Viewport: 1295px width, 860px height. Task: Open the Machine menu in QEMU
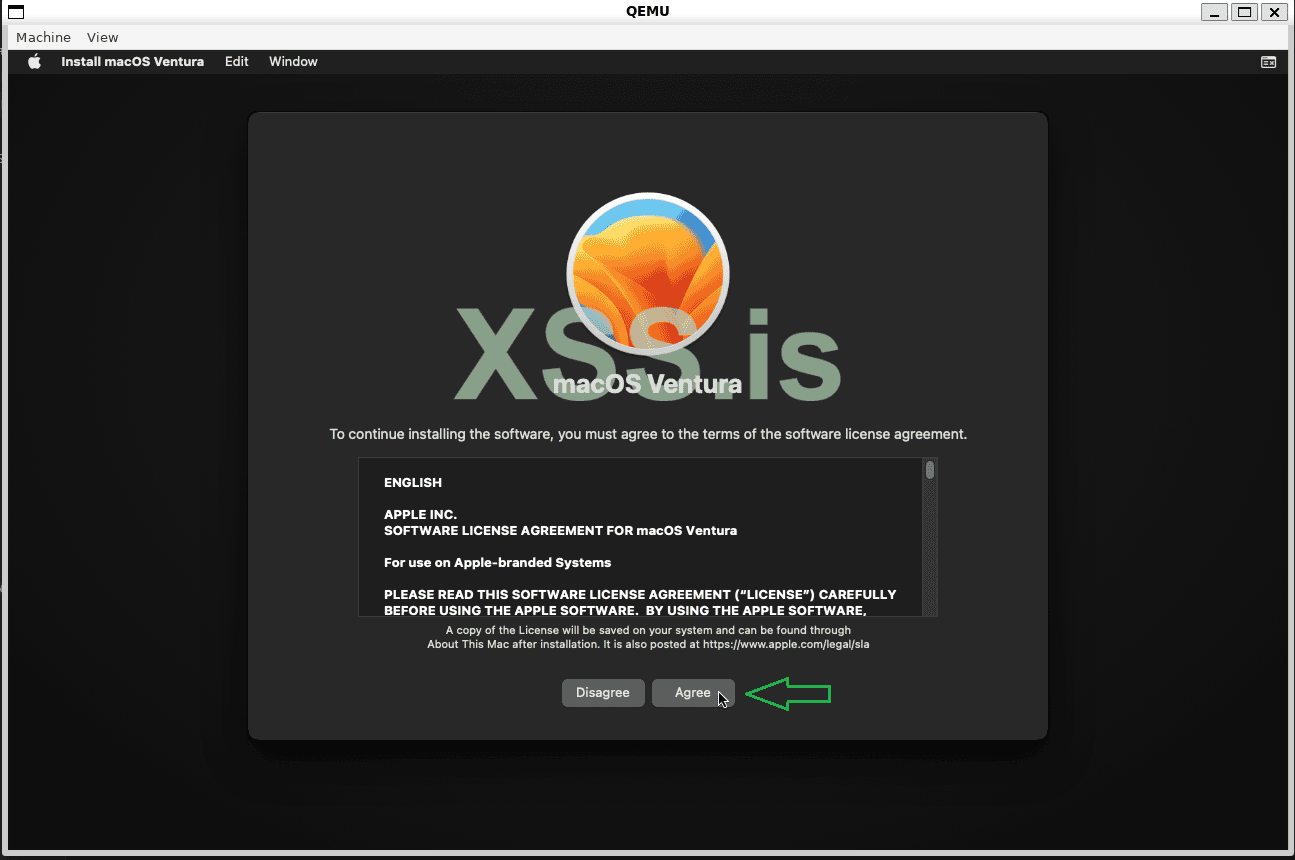click(43, 37)
